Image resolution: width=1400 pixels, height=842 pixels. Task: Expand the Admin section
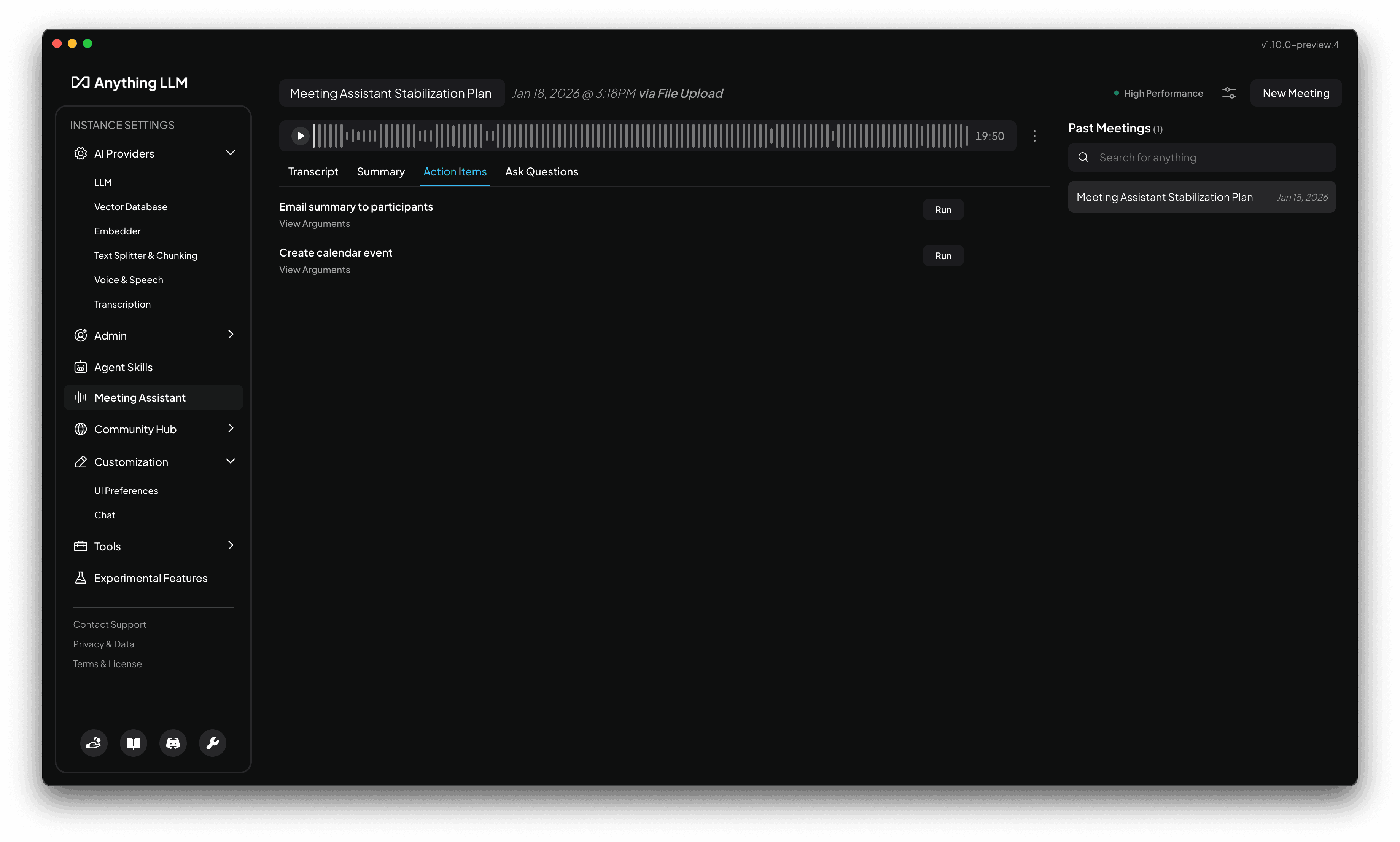(230, 335)
